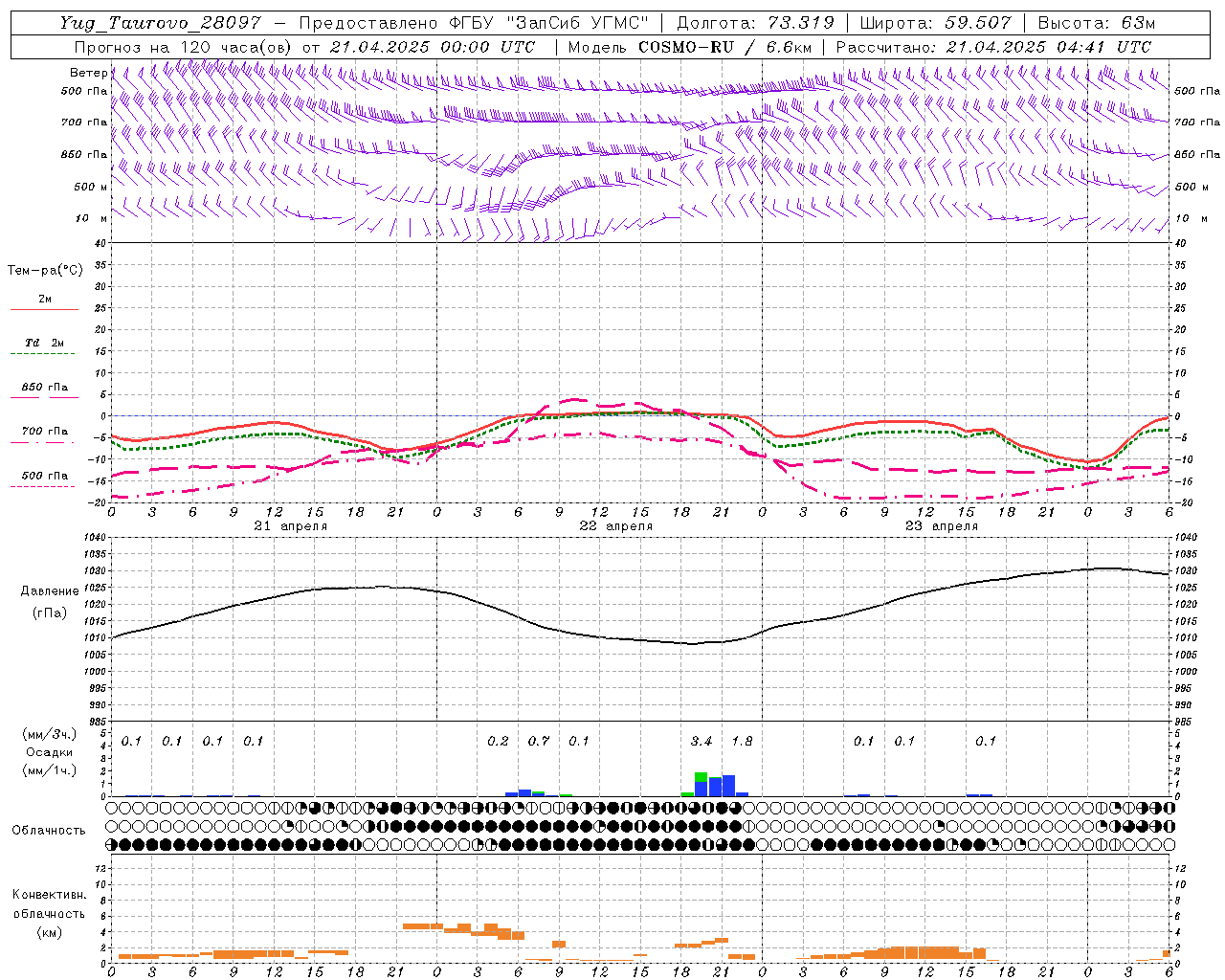Select the text 'Предоставлено ФГБУ "ЗапСиб УГМС"'

(x=475, y=23)
